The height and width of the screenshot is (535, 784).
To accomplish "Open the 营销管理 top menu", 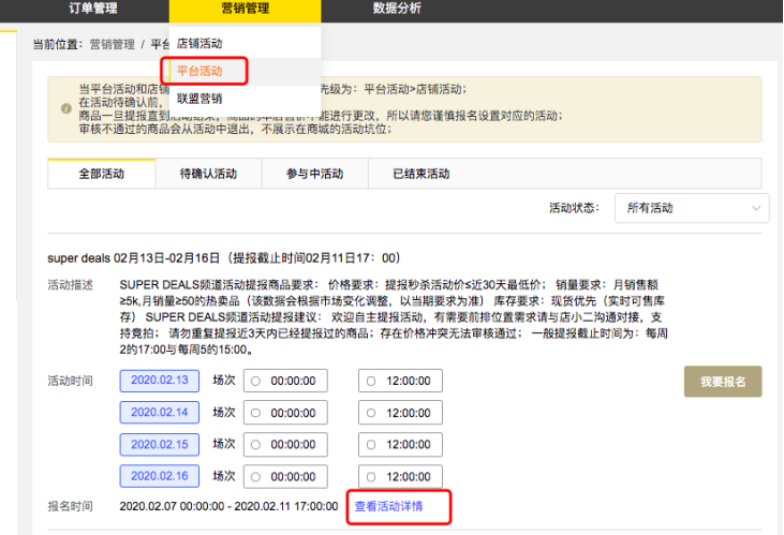I will pyautogui.click(x=245, y=10).
